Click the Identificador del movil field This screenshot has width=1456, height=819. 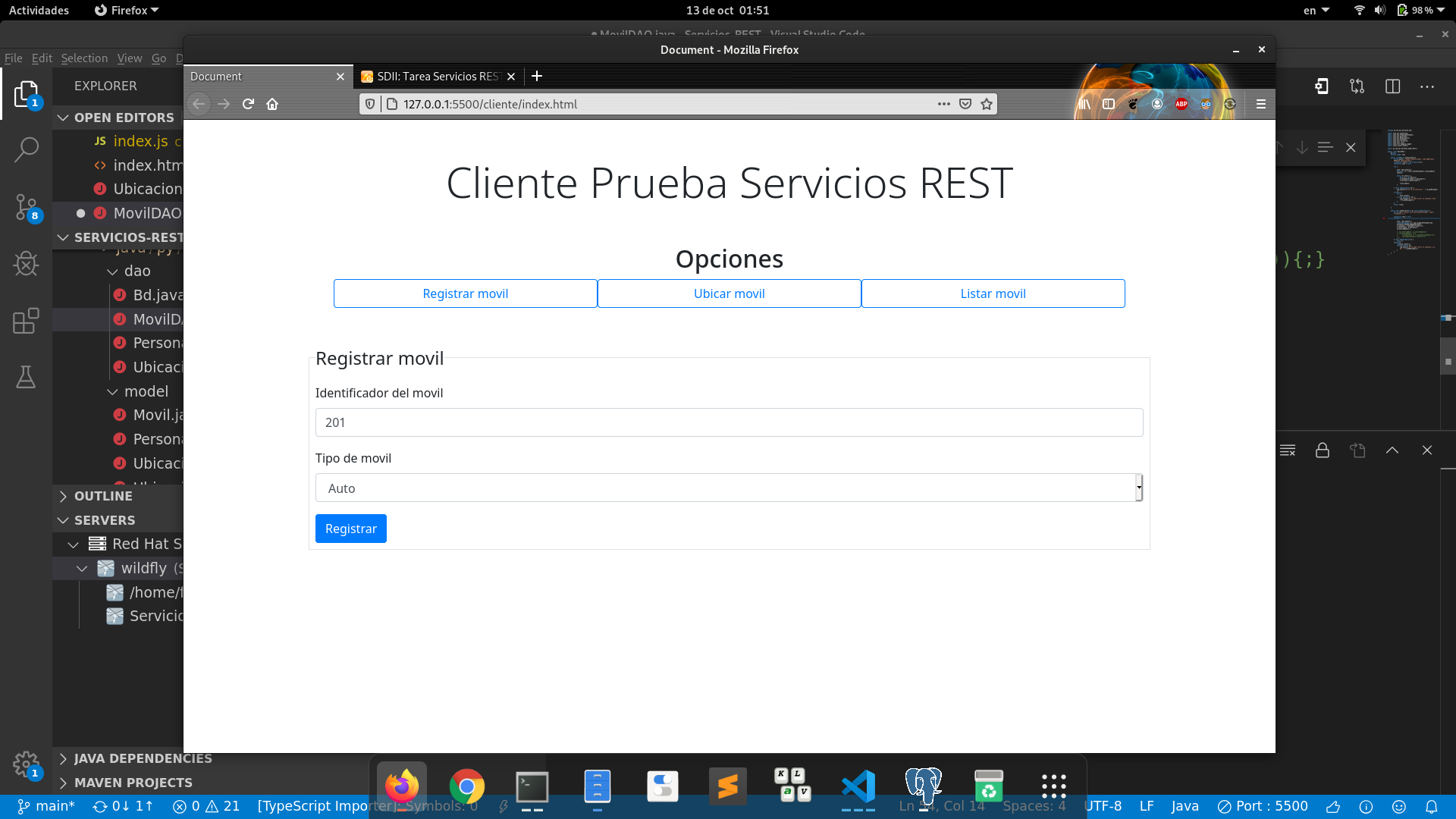[728, 422]
